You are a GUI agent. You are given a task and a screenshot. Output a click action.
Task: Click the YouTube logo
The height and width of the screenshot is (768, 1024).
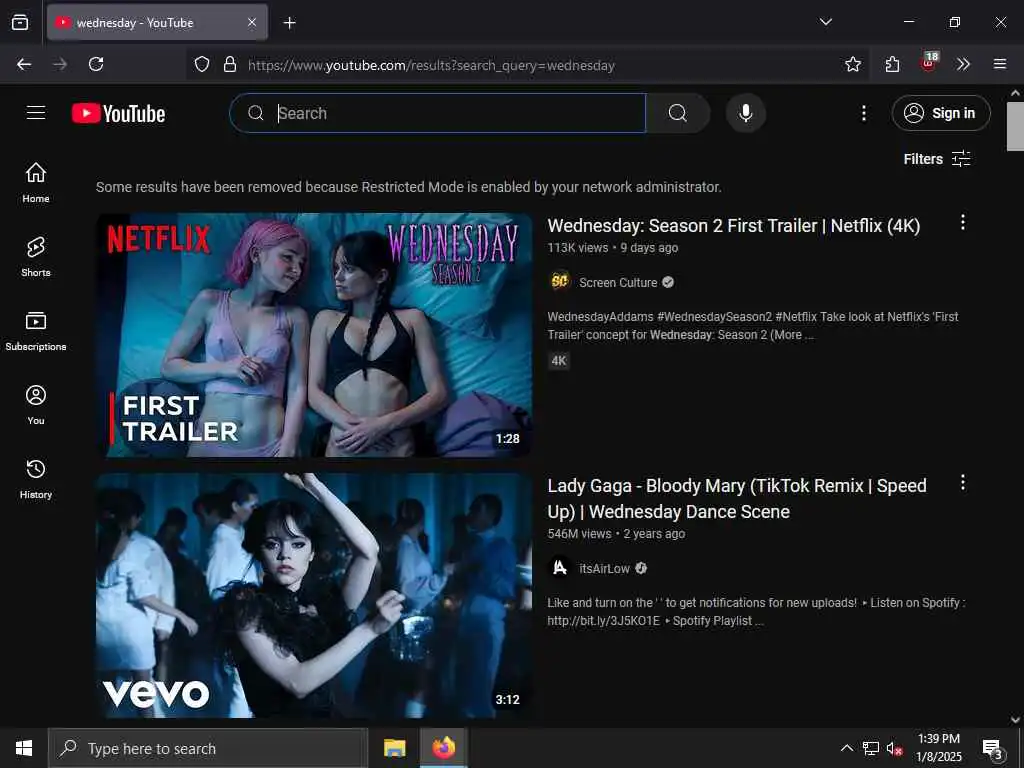(x=118, y=114)
